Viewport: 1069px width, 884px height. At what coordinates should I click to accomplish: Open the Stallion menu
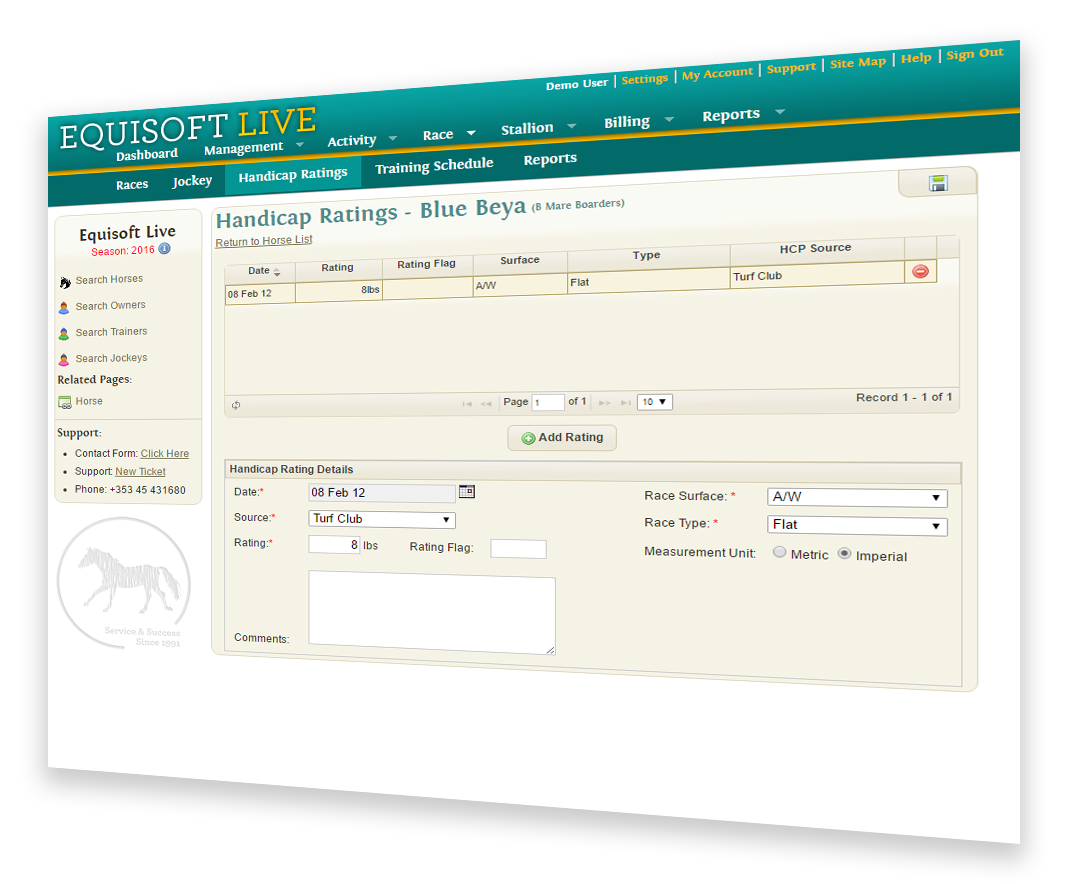[530, 126]
